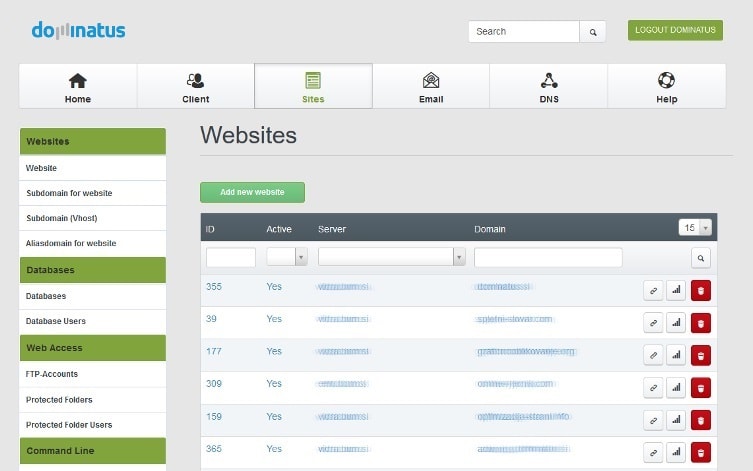753x471 pixels.
Task: Click the search magnifier icon beside the top Search box
Action: (593, 32)
